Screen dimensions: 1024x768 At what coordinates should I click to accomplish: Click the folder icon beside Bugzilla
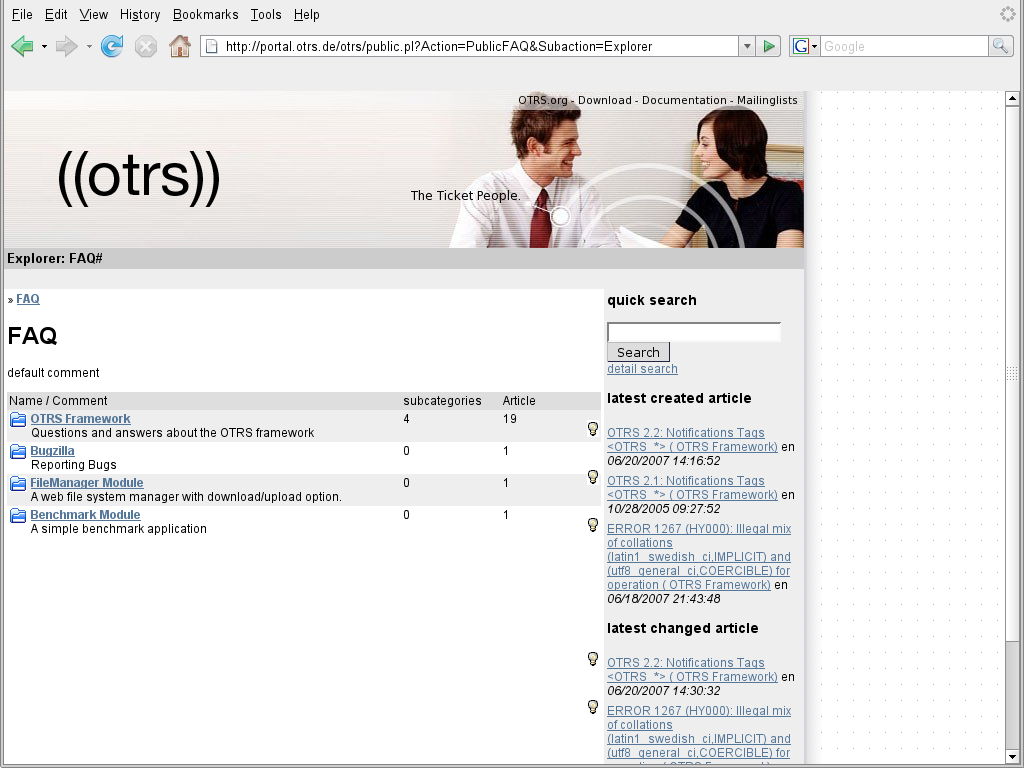click(18, 452)
